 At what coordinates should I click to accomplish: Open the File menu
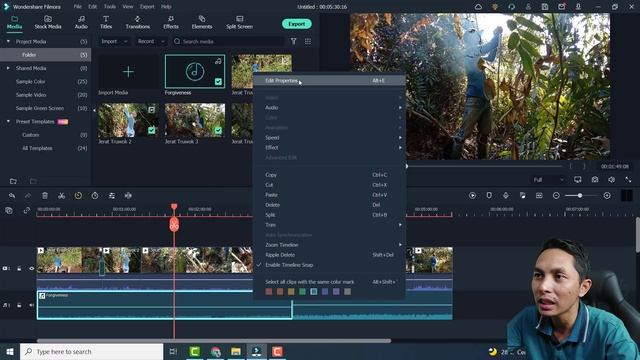[x=77, y=7]
